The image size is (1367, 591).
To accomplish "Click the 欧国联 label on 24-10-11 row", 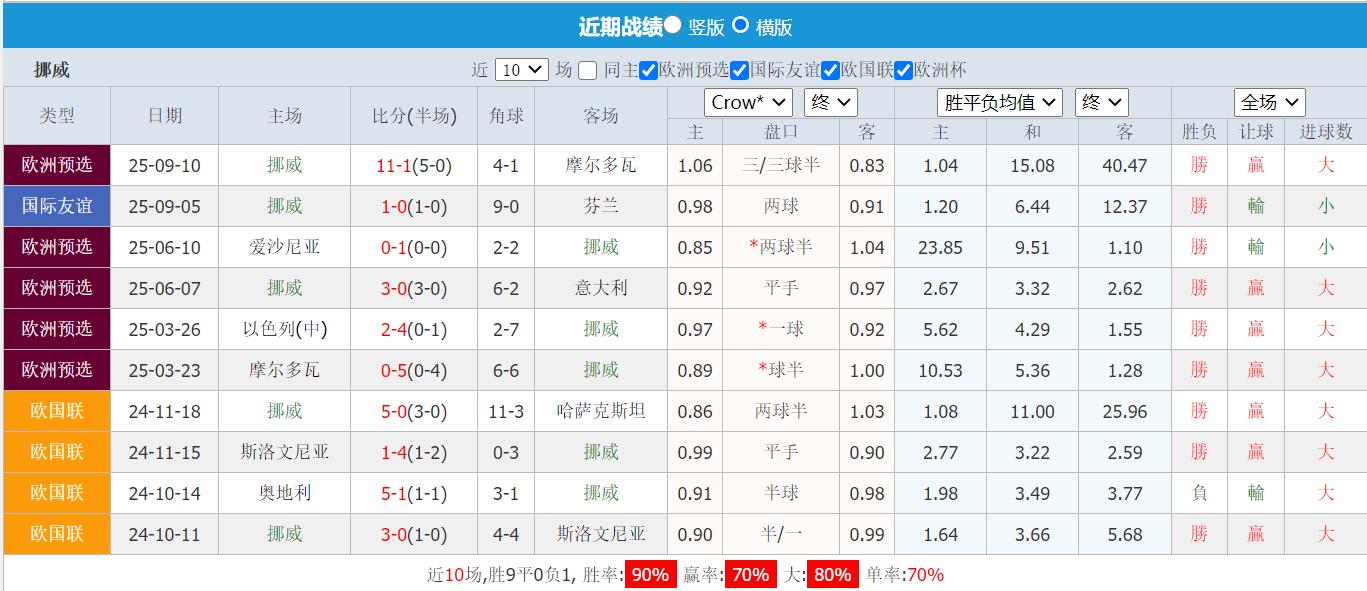I will [x=56, y=534].
